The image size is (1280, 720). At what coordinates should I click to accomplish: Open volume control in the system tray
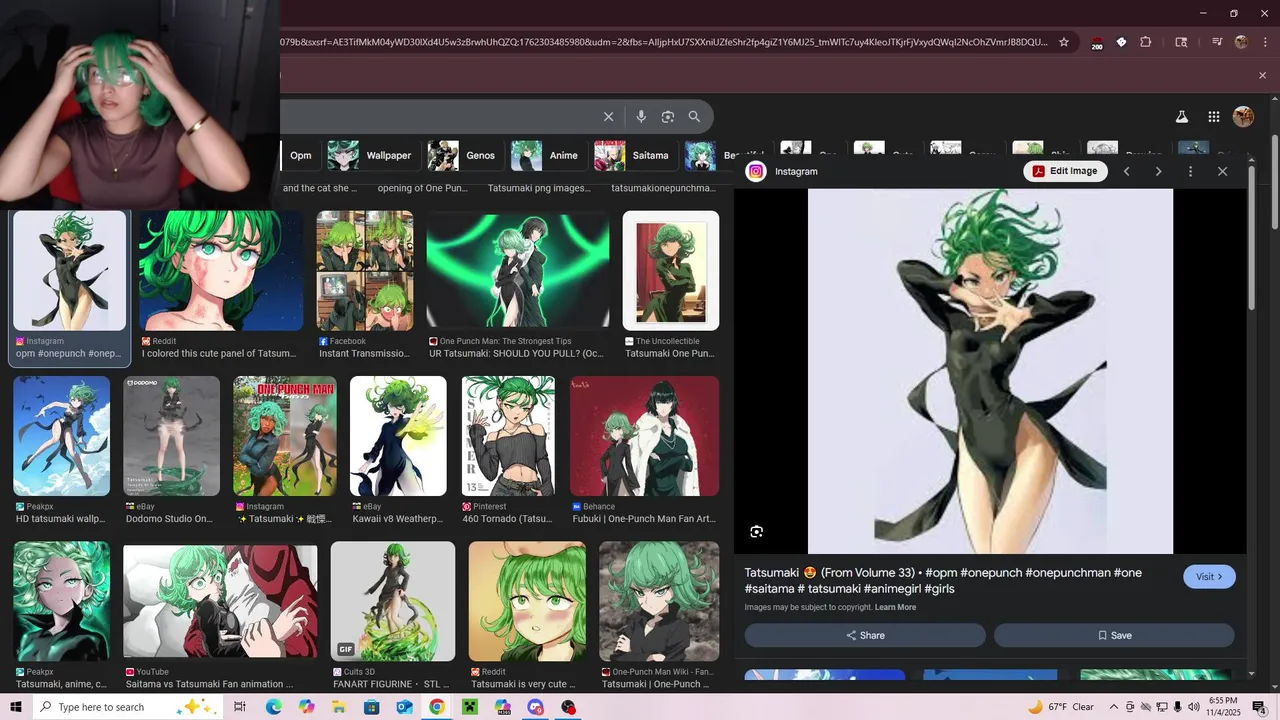click(x=1193, y=707)
